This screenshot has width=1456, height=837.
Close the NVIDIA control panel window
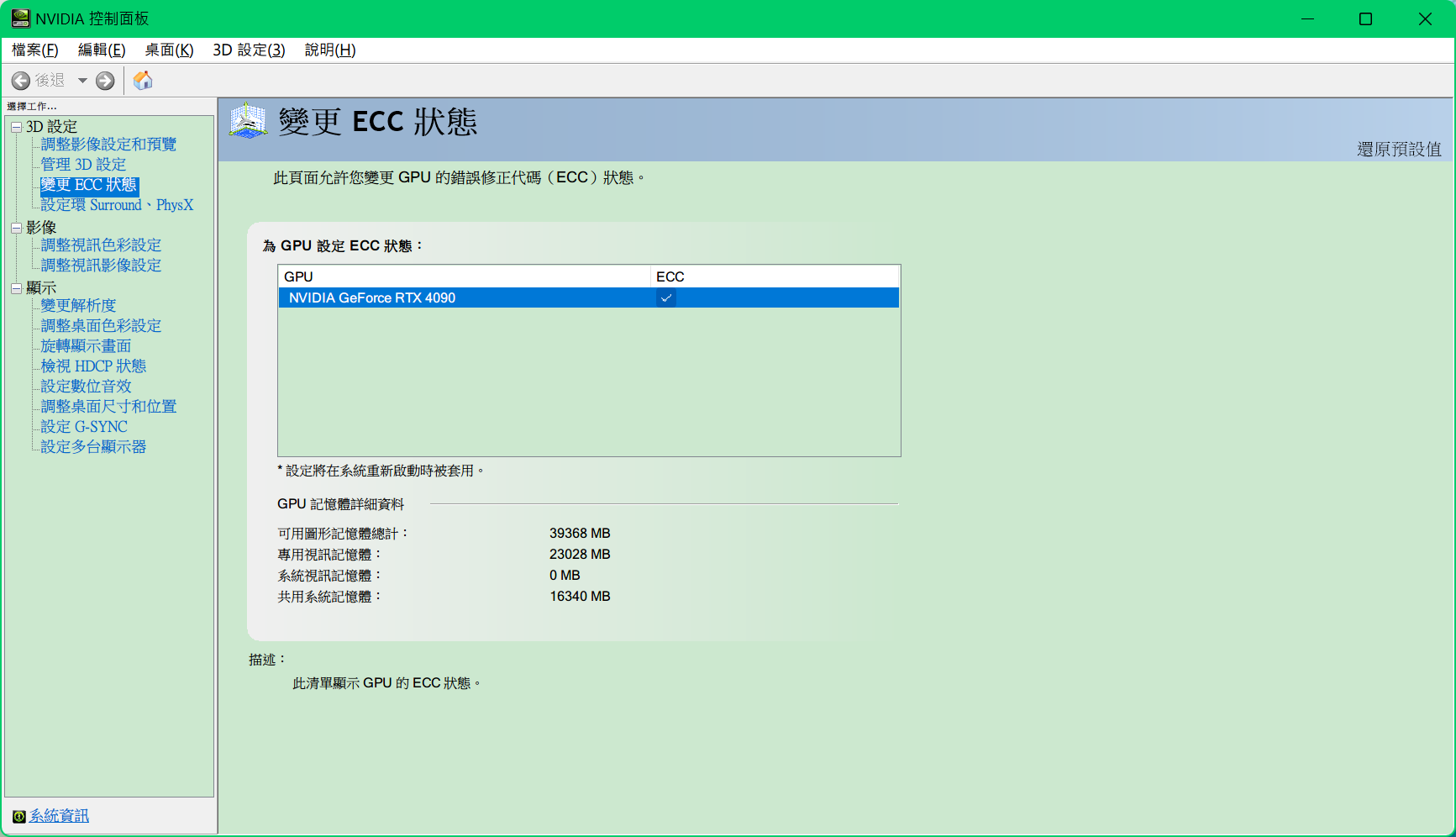coord(1425,18)
